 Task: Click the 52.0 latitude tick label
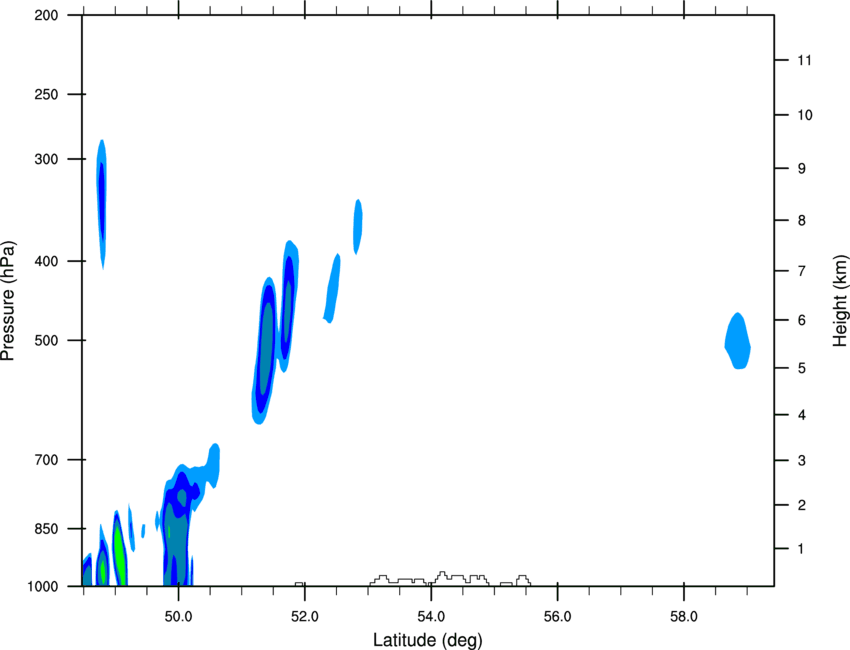[x=305, y=616]
